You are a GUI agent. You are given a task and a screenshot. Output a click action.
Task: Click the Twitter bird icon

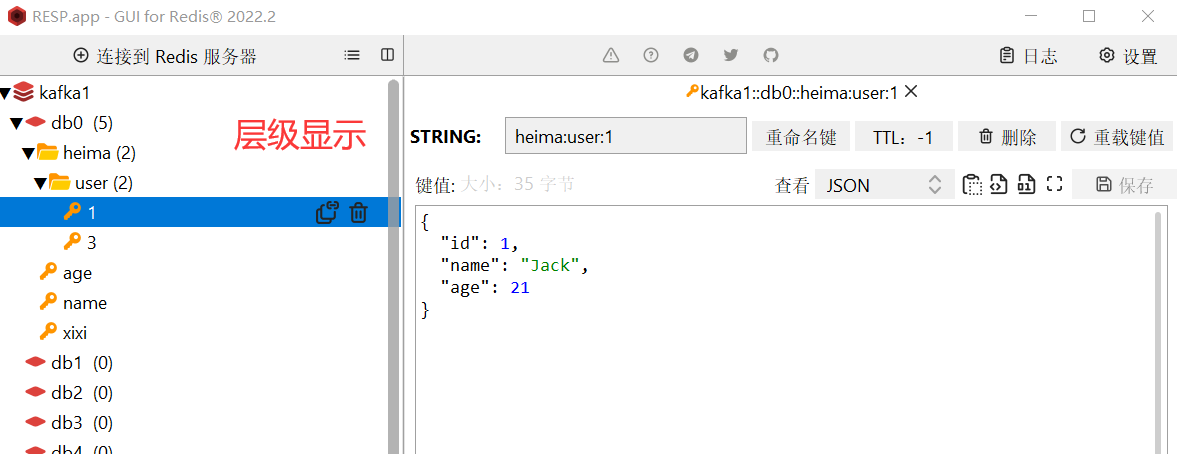tap(731, 55)
